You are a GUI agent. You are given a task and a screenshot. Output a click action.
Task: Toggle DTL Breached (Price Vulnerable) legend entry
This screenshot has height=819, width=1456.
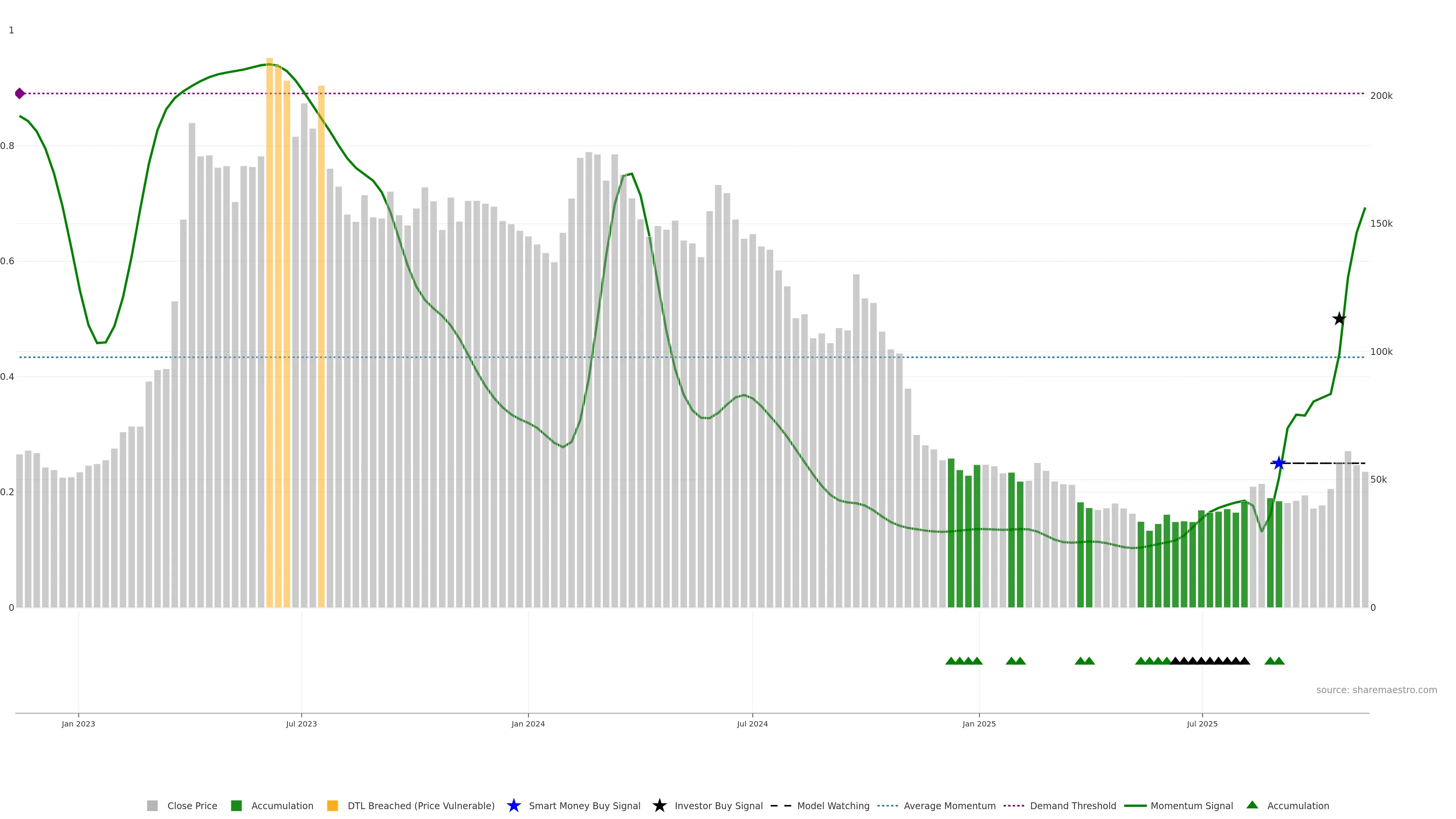(420, 805)
